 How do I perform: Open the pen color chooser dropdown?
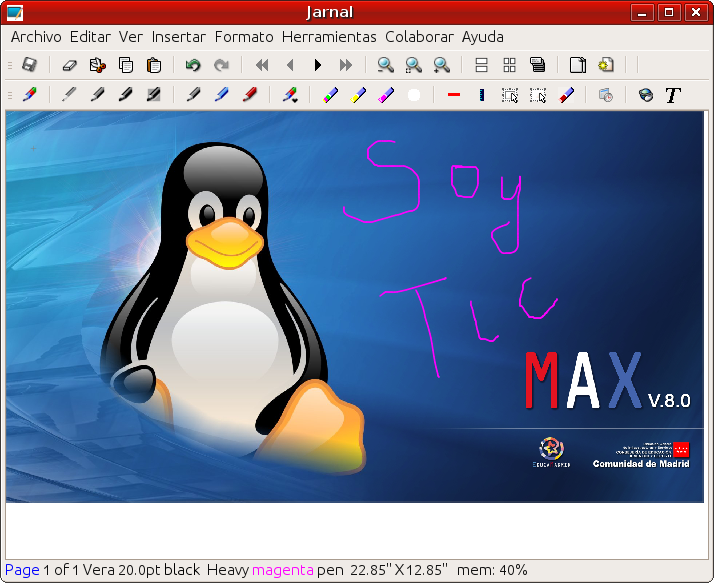coord(290,95)
